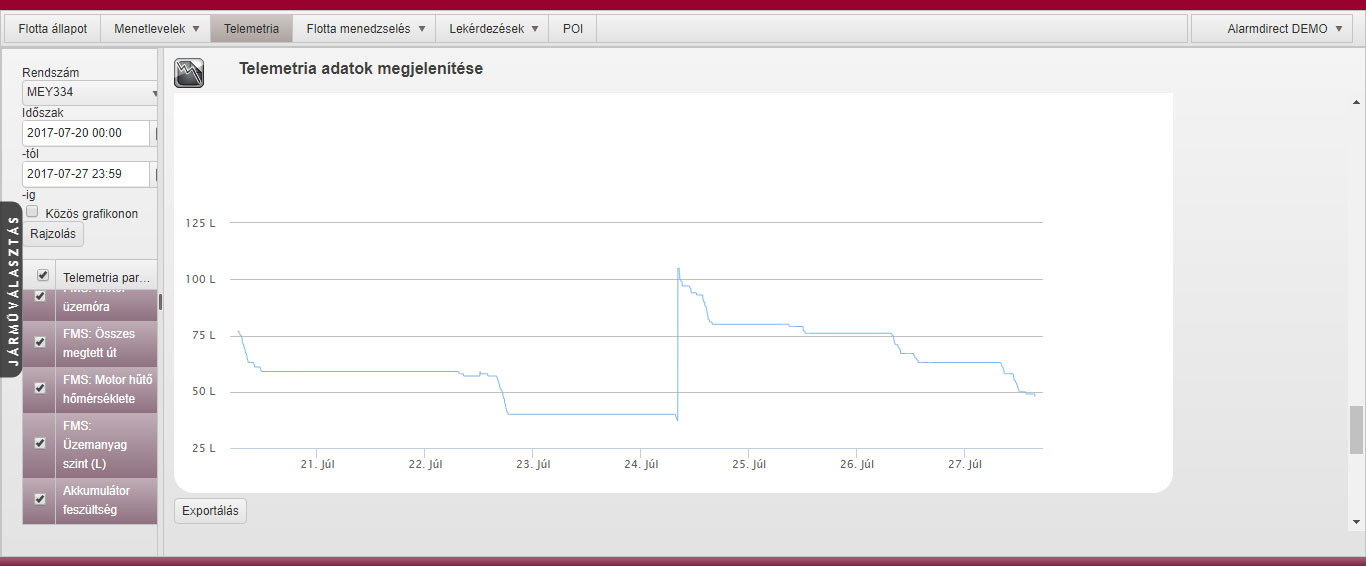Click the telemetry chart icon beside the title
This screenshot has height=566, width=1366.
tap(189, 72)
